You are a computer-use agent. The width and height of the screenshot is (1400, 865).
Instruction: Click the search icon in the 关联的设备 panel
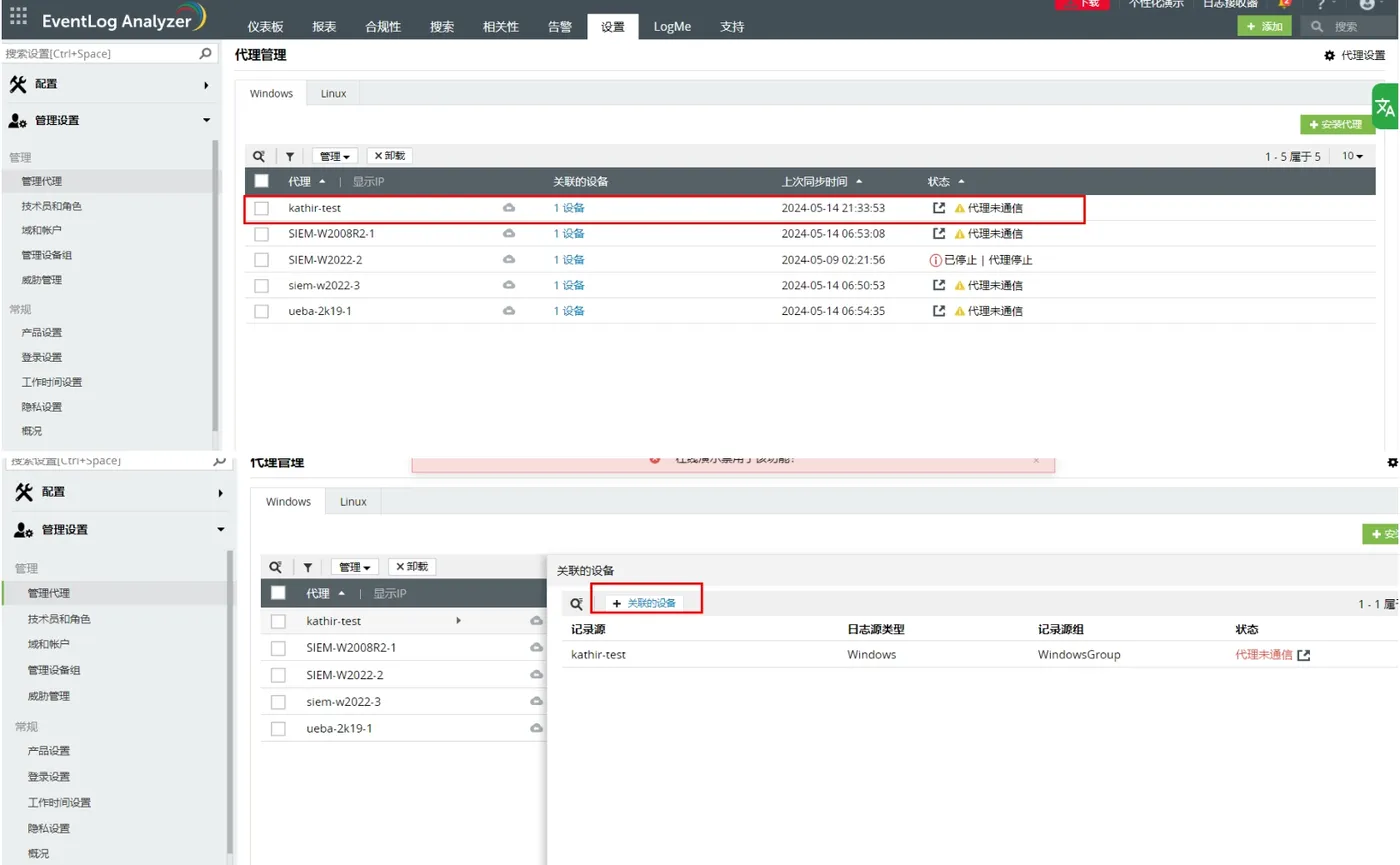[577, 604]
